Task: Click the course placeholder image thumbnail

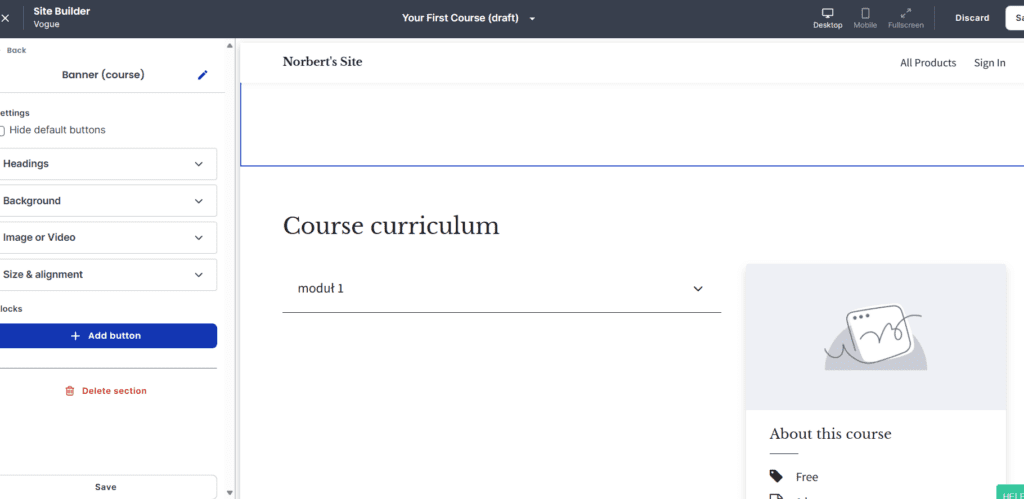Action: (875, 337)
